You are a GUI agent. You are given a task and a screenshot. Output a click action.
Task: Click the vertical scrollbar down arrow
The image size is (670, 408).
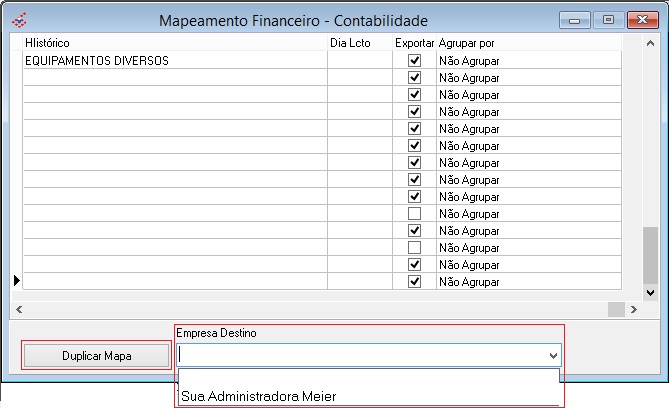pyautogui.click(x=650, y=293)
